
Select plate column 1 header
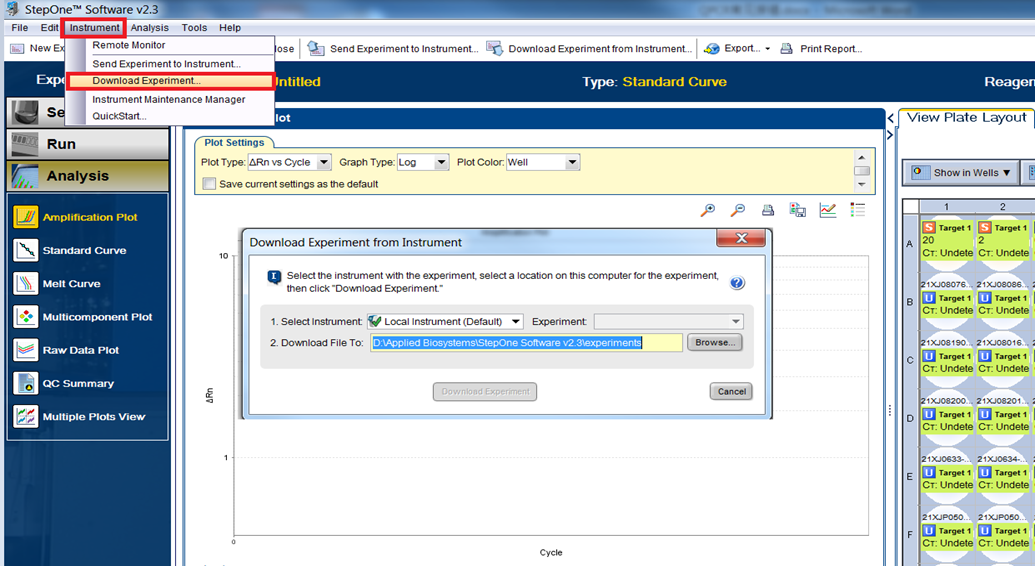point(946,207)
